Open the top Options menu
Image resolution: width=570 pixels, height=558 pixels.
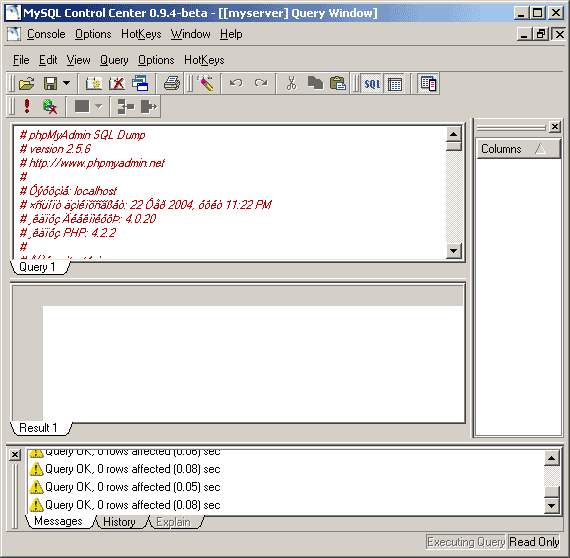point(93,34)
